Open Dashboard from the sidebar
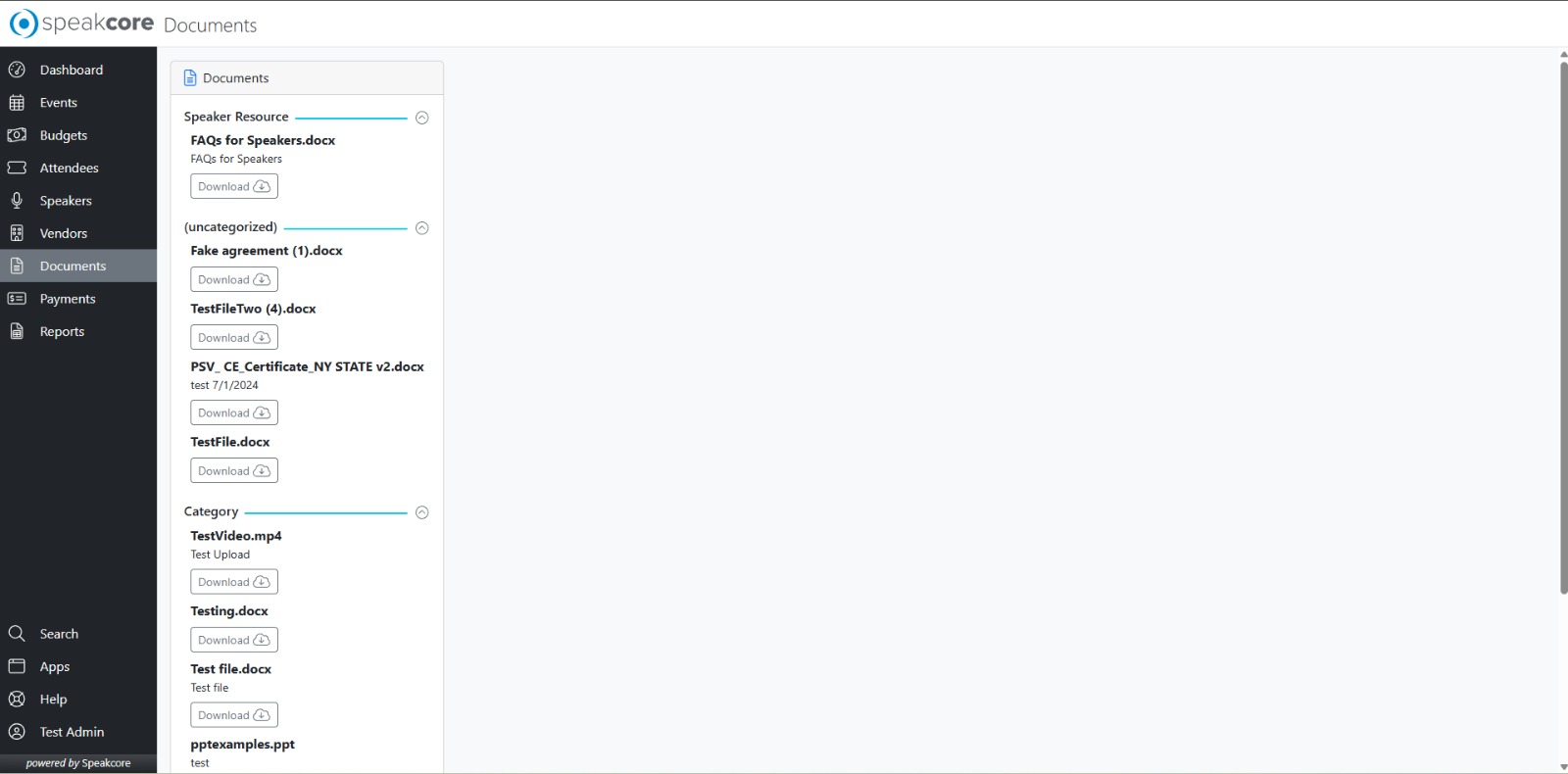 click(x=78, y=70)
